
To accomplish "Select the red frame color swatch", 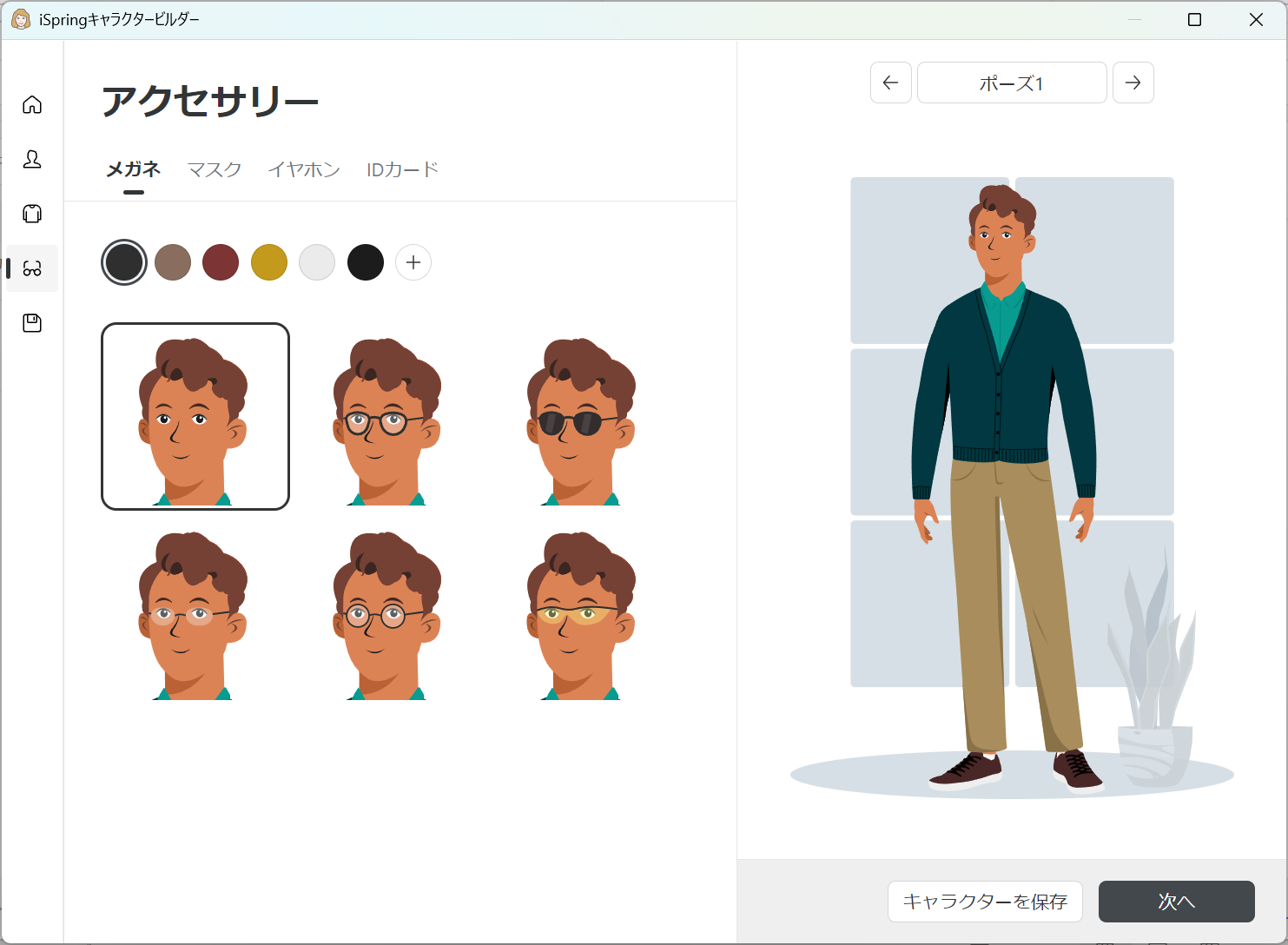I will point(221,262).
